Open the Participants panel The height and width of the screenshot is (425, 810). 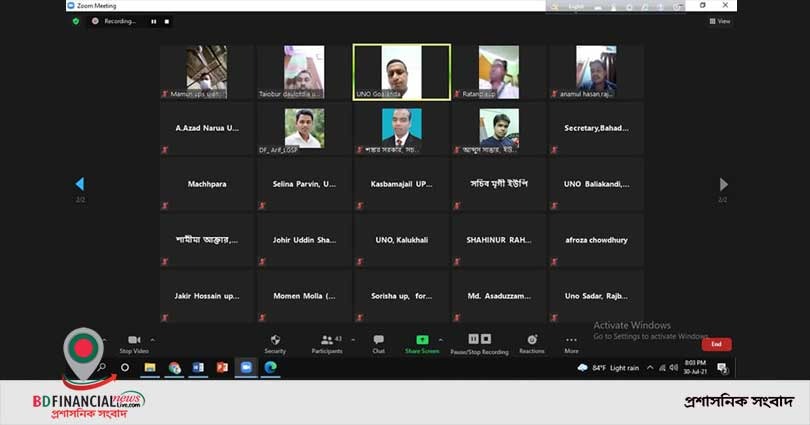click(x=327, y=341)
